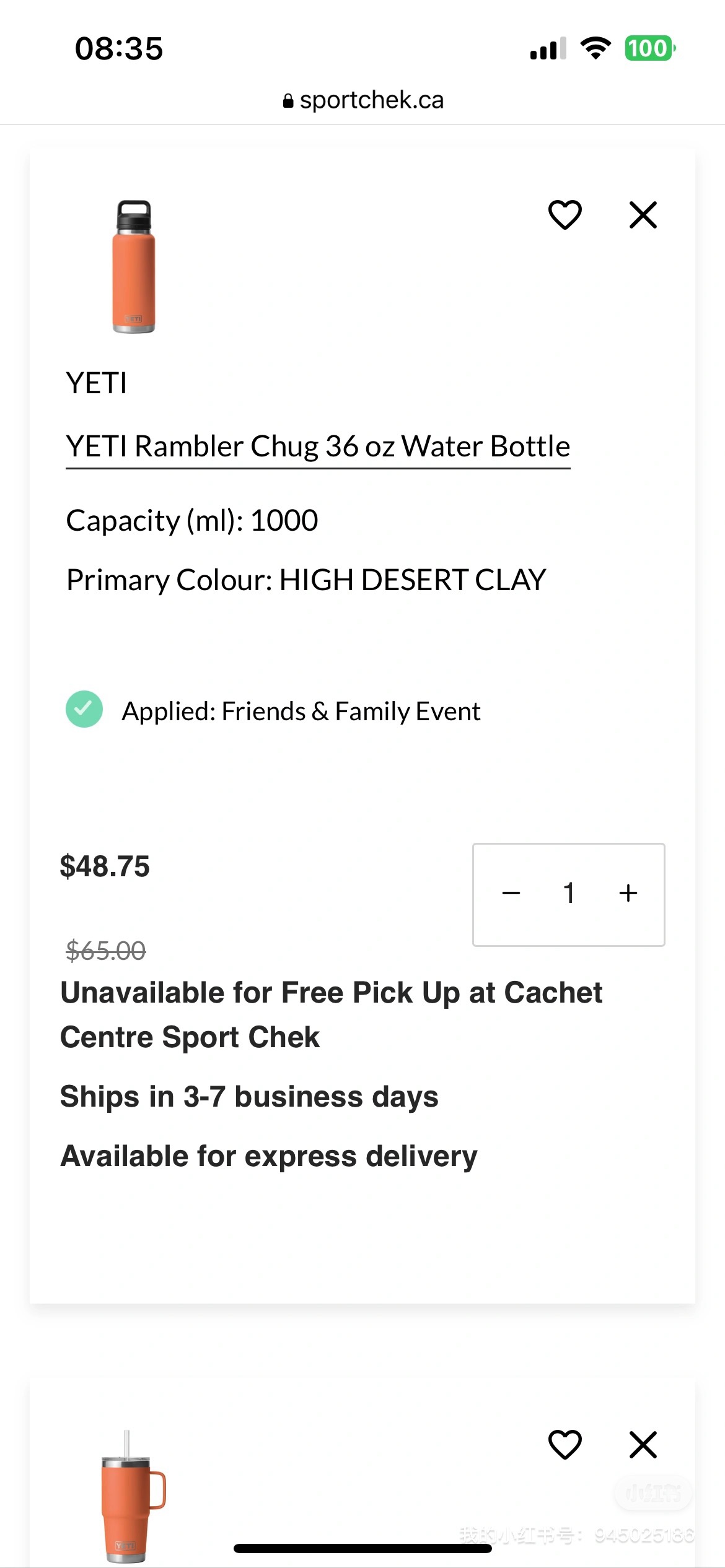Tap the YETI brand name label
Image resolution: width=725 pixels, height=1568 pixels.
pyautogui.click(x=97, y=383)
